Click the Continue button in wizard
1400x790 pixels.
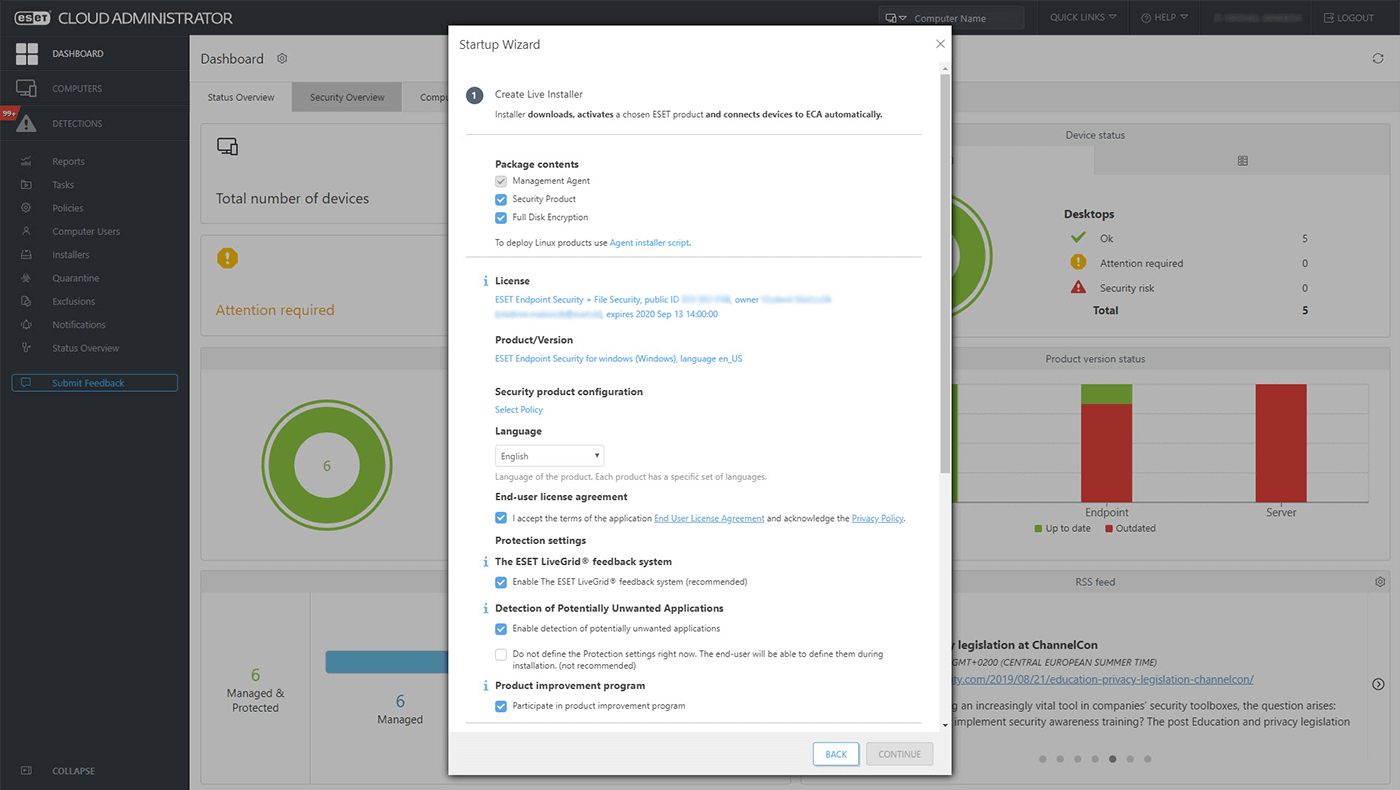tap(899, 754)
